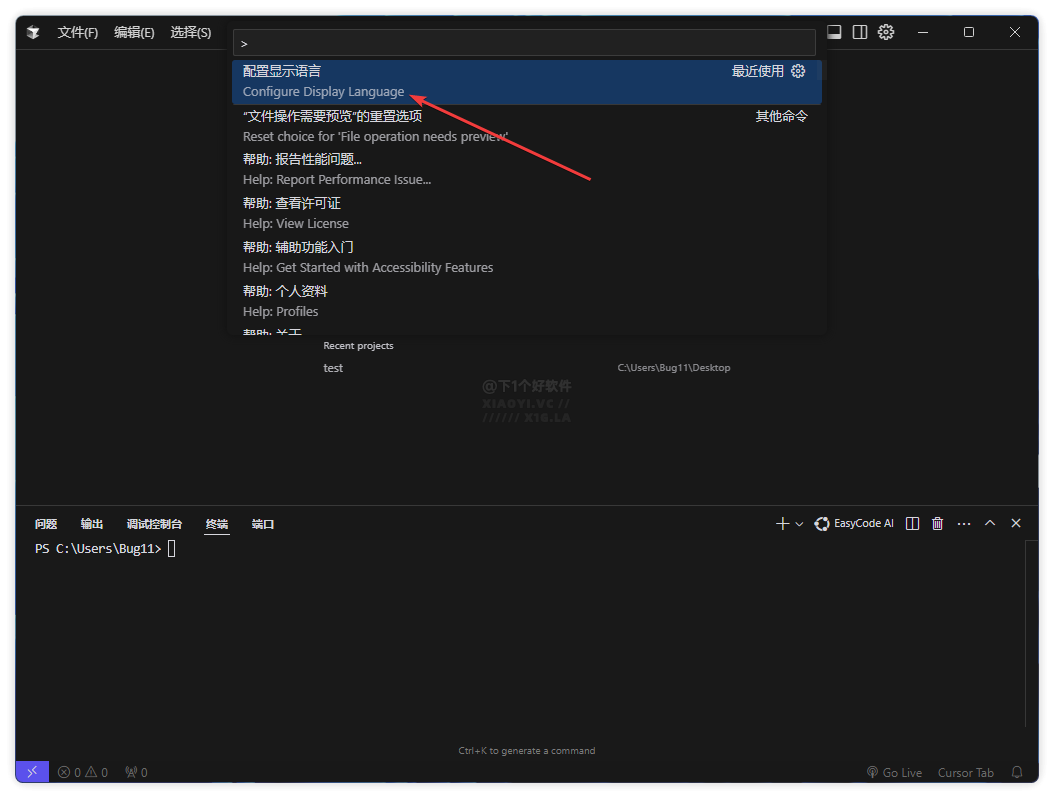Configure keybinding via gear next to 最近使用
This screenshot has width=1054, height=798.
(798, 71)
